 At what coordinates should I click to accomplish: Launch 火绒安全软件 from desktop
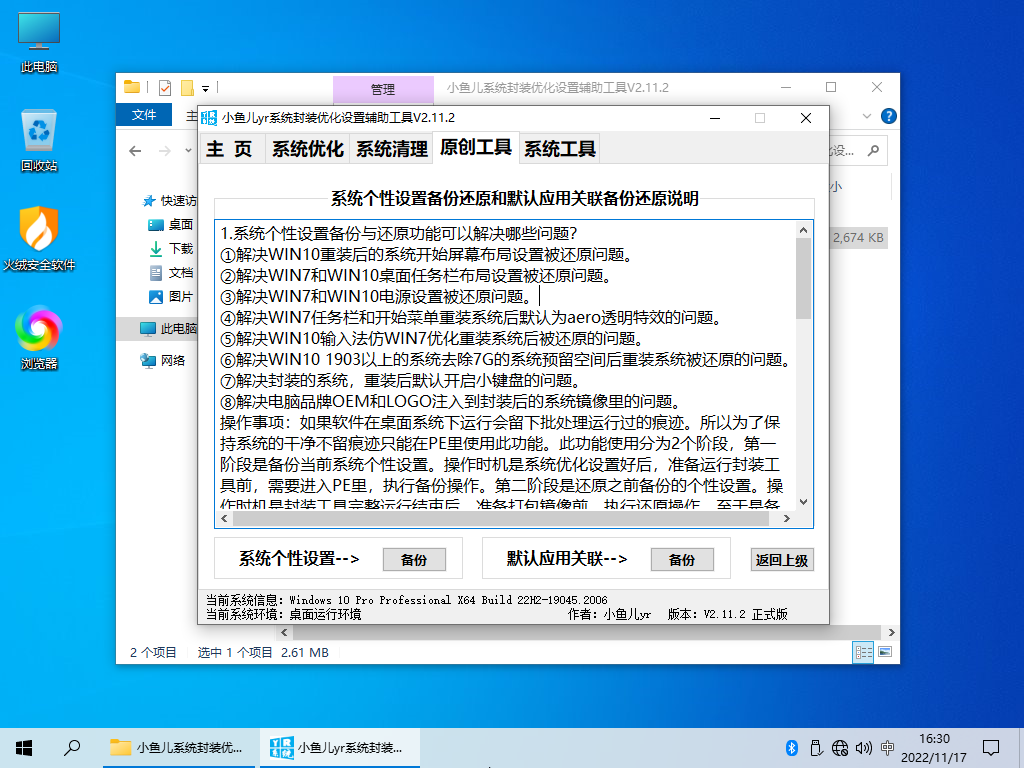[x=39, y=239]
